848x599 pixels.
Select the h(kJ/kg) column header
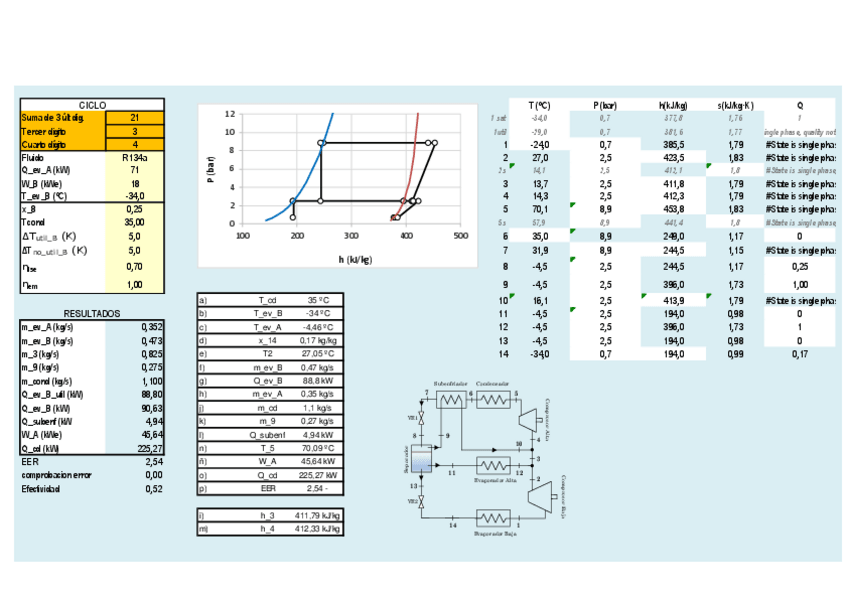tap(673, 105)
